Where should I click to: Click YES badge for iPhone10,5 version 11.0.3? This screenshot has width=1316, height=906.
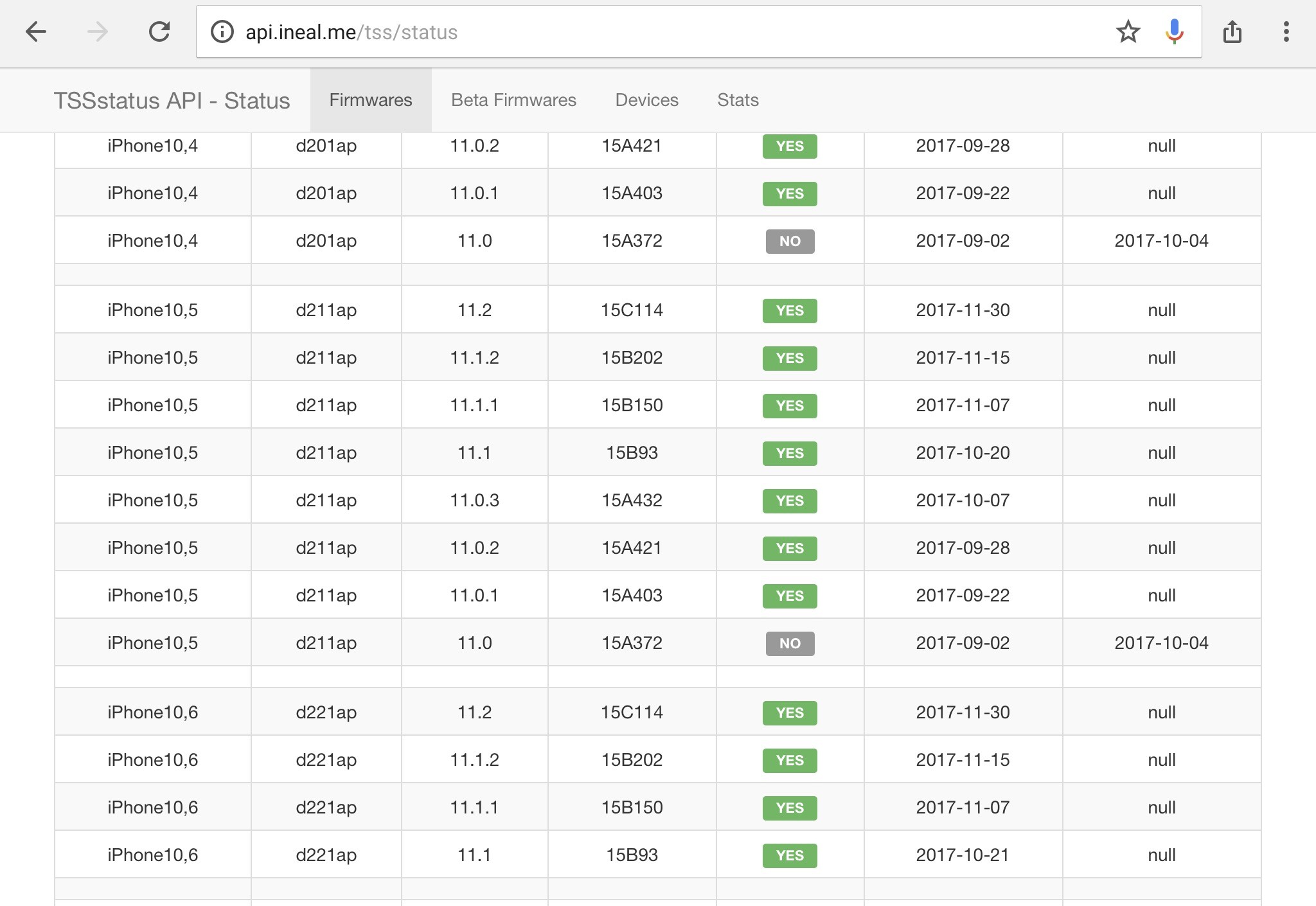pyautogui.click(x=790, y=501)
